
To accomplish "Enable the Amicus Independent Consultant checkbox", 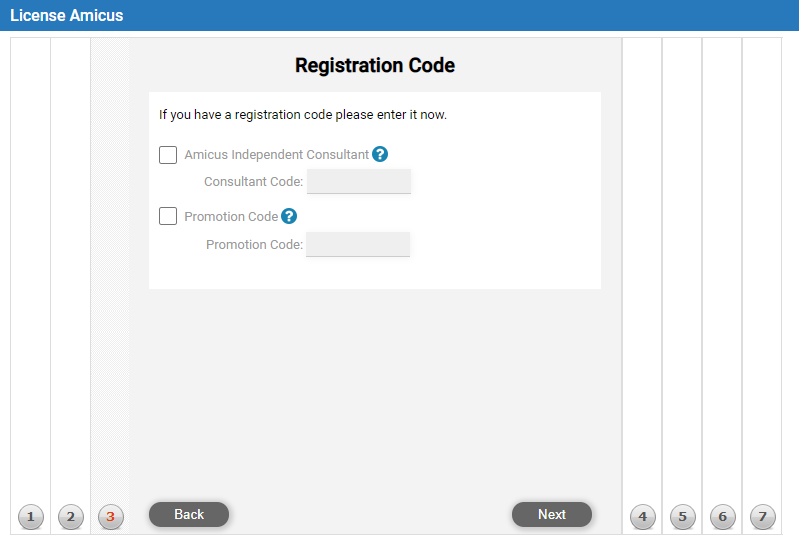I will coord(168,154).
